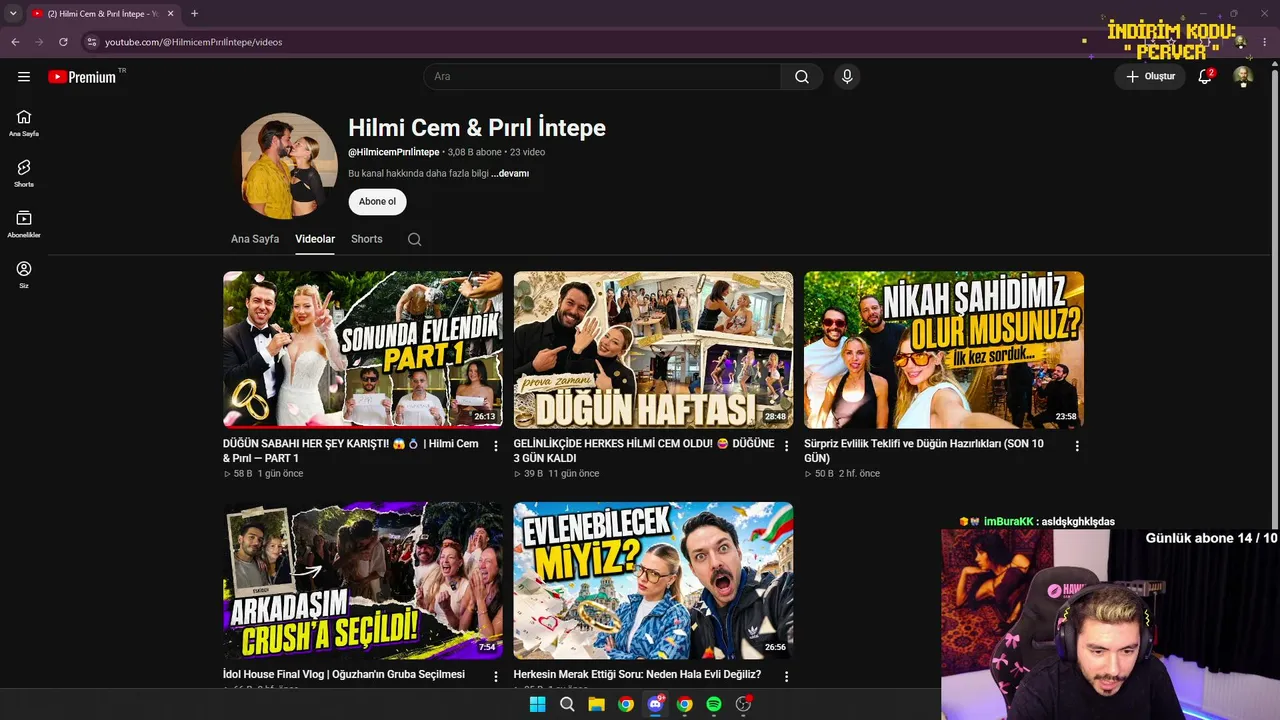The image size is (1280, 720).
Task: Focus the youtube.com address bar
Action: 193,42
